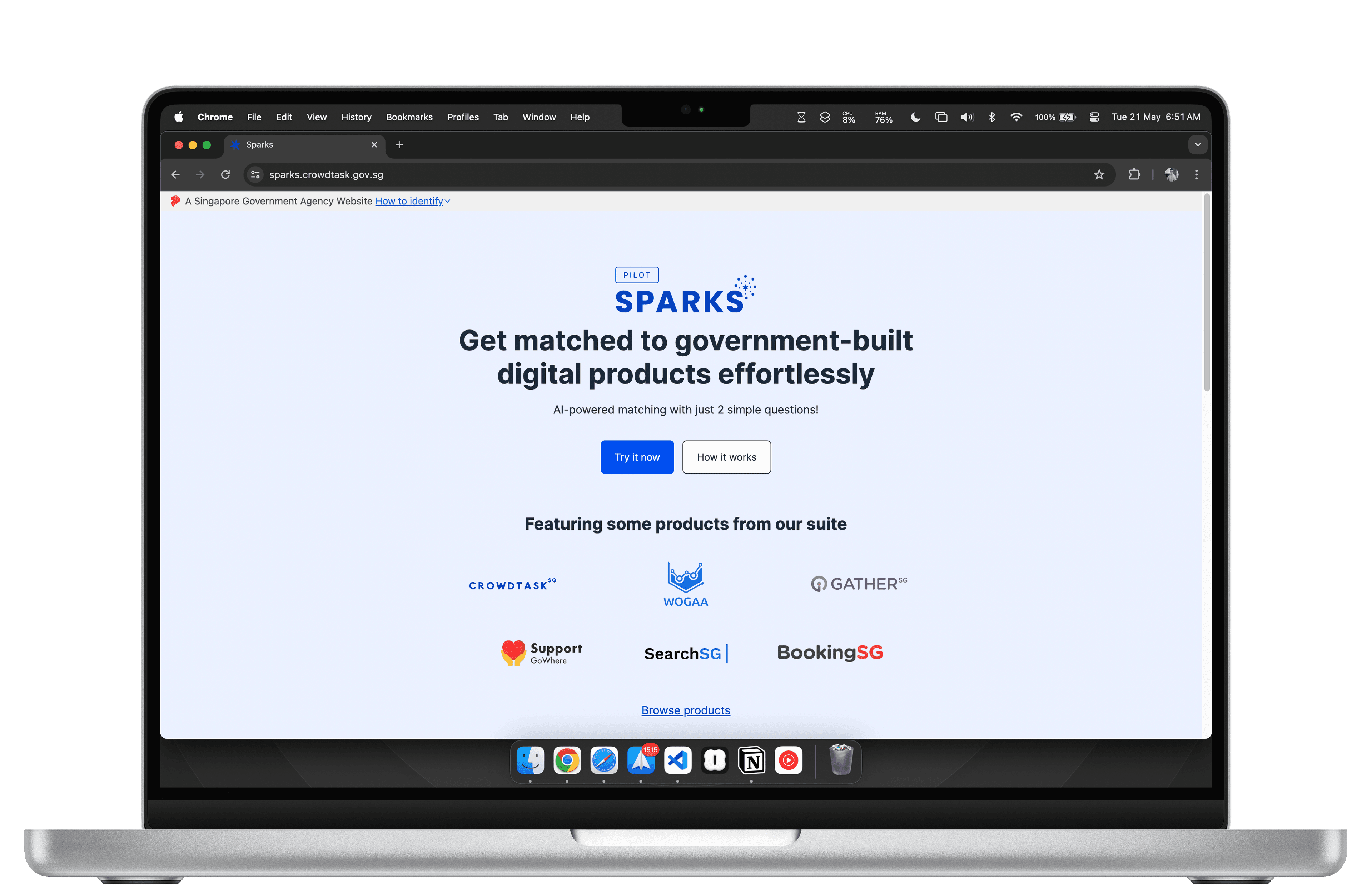Open the Edit menu
This screenshot has width=1372, height=892.
[284, 117]
